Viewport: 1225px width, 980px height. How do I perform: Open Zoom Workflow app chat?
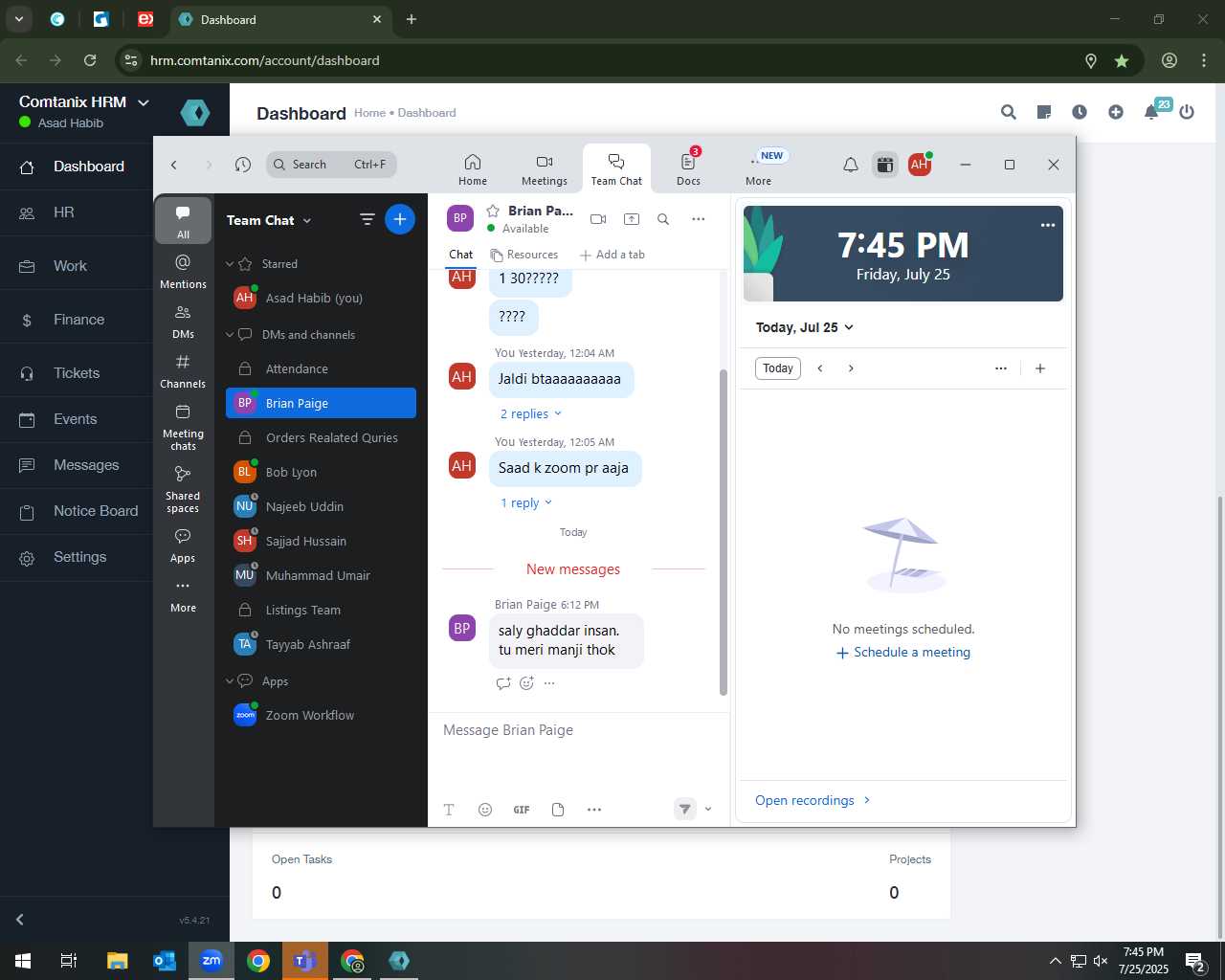[x=321, y=715]
